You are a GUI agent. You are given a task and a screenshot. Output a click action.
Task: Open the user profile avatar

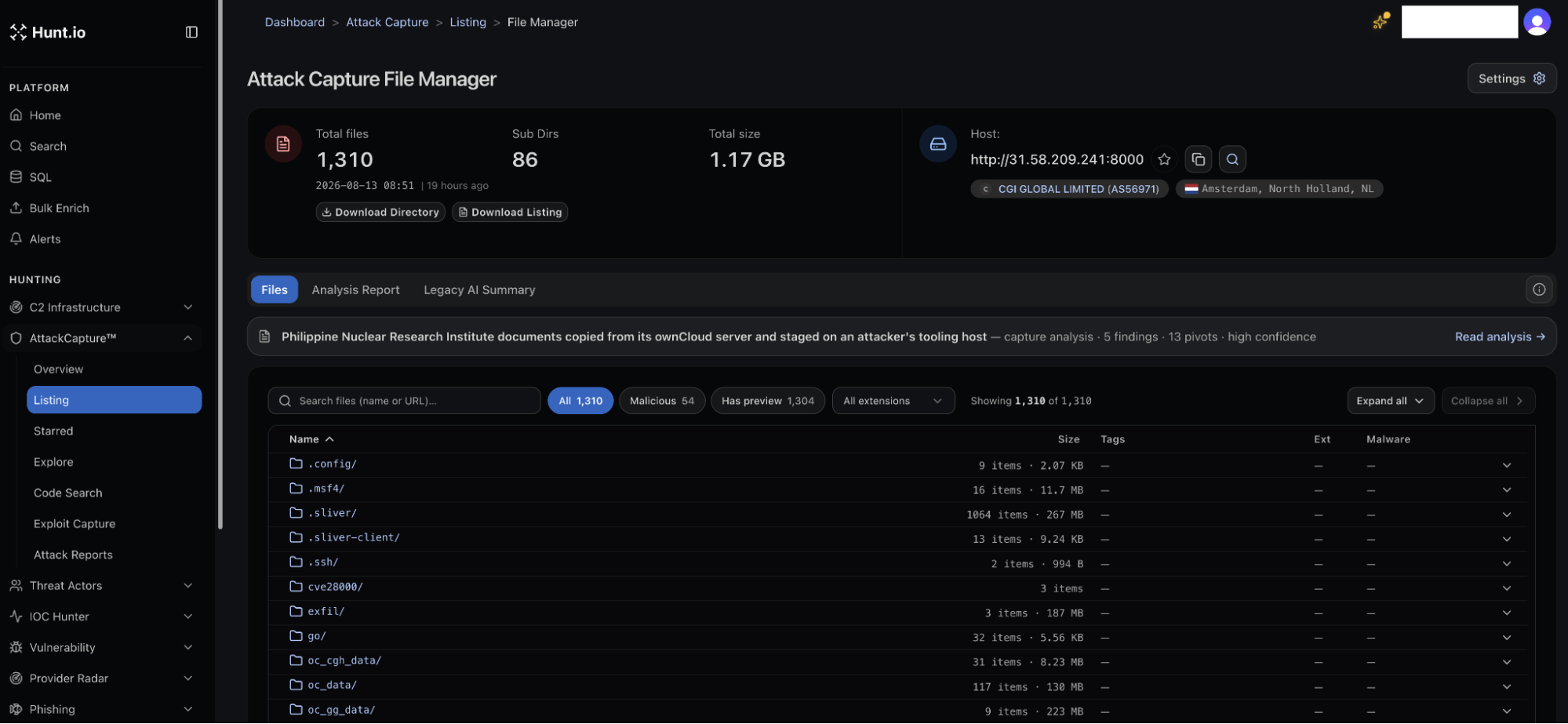1537,22
